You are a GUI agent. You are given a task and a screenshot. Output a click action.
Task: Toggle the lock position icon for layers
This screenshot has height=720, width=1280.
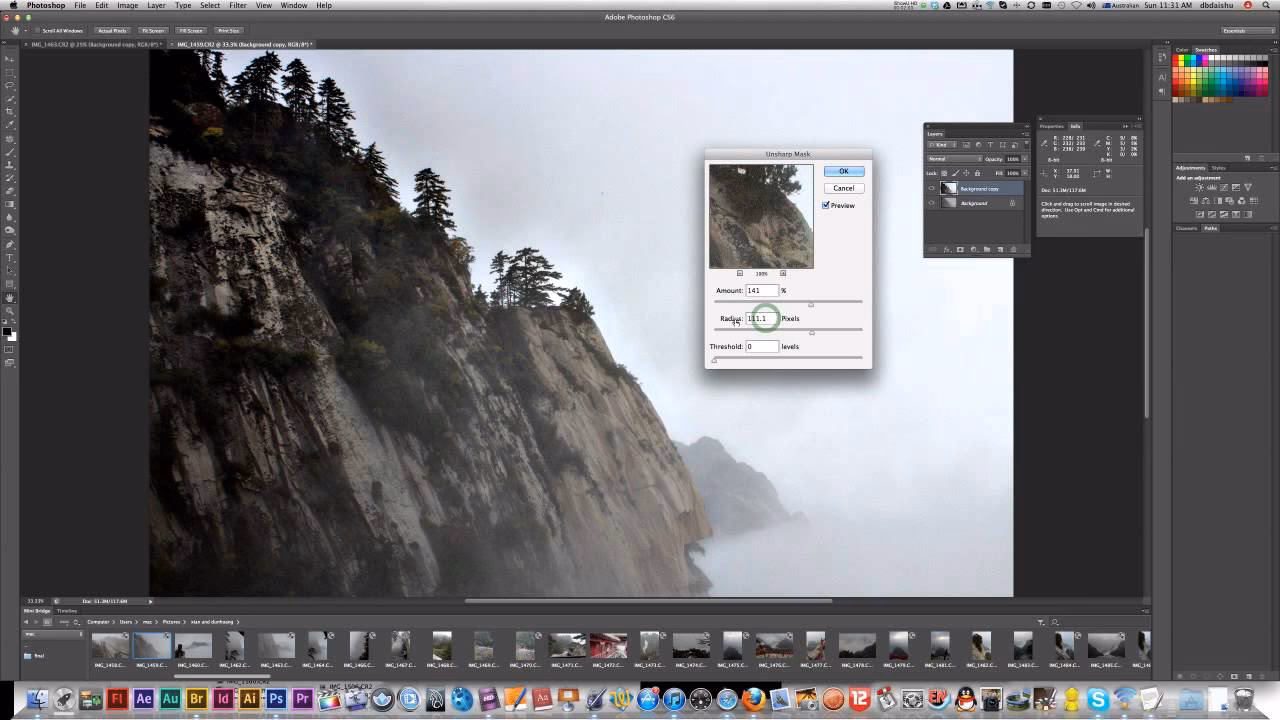point(966,173)
